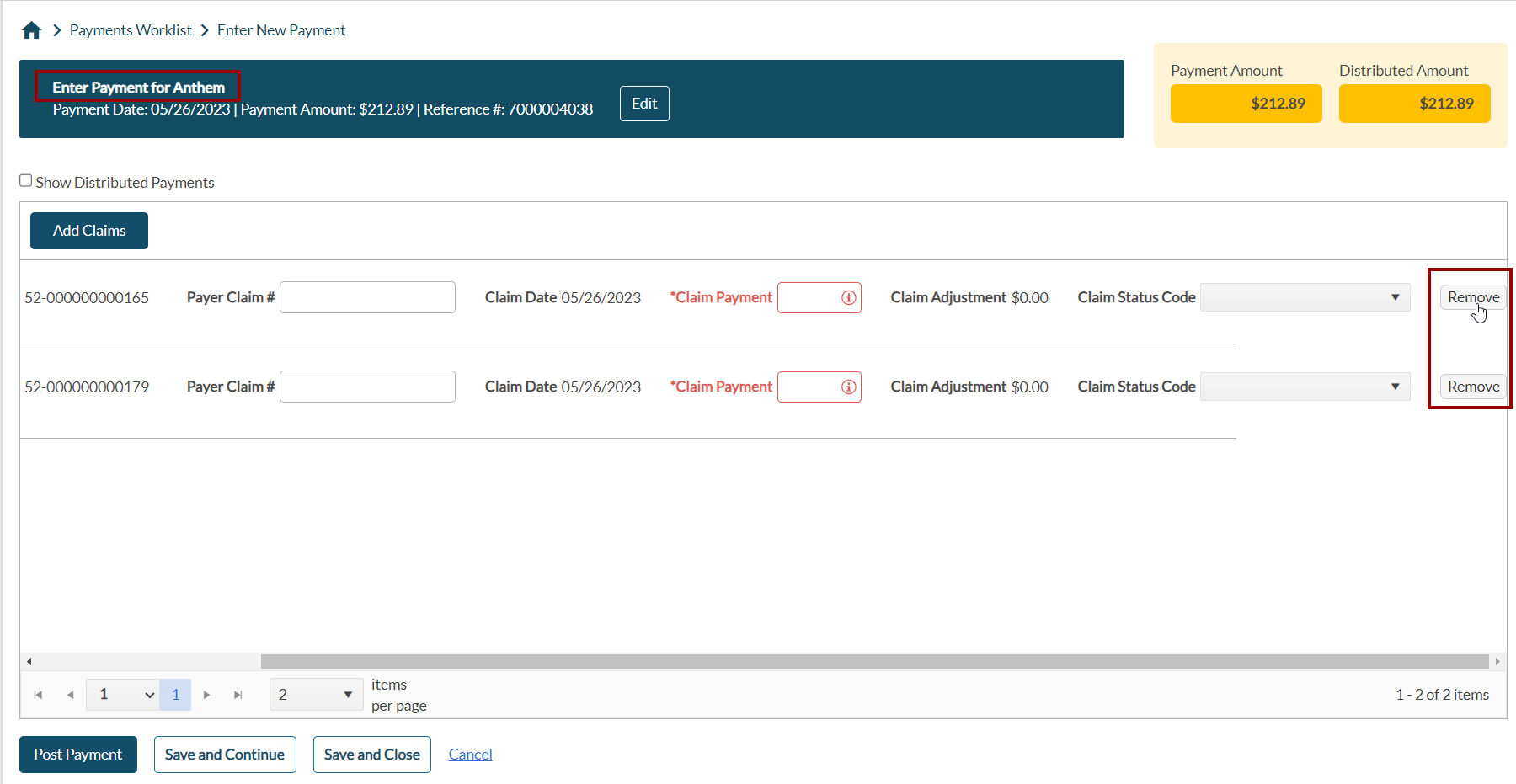Remove claim 52-000000000165
Image resolution: width=1516 pixels, height=784 pixels.
pos(1472,297)
